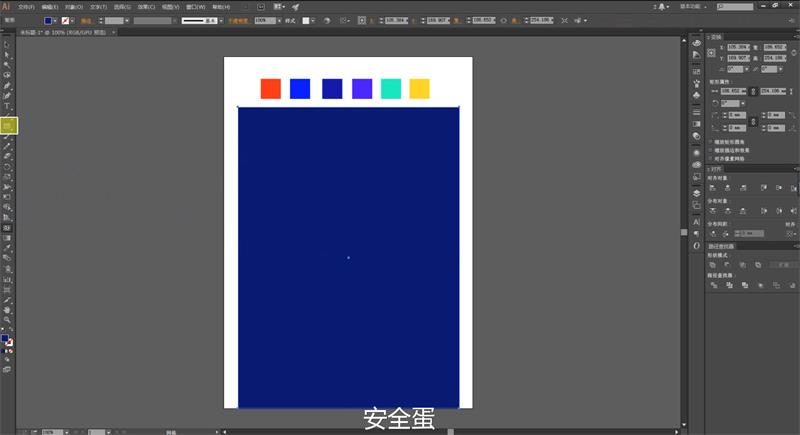Select the Lasso tool
The image size is (800, 435).
(x=7, y=75)
